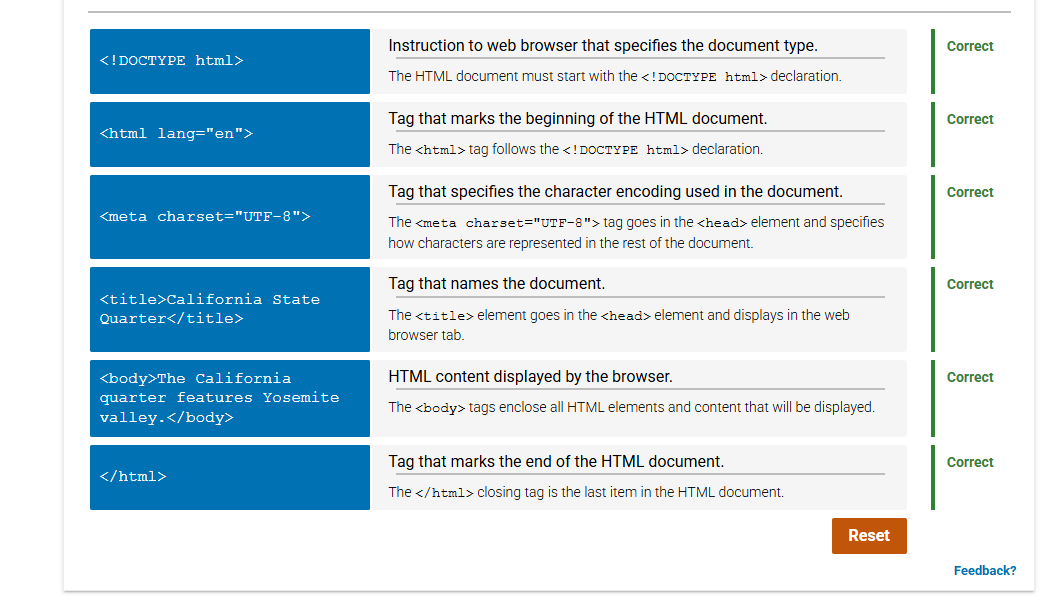The width and height of the screenshot is (1058, 600).
Task: Select the <html lang="en"> blue block
Action: [229, 134]
